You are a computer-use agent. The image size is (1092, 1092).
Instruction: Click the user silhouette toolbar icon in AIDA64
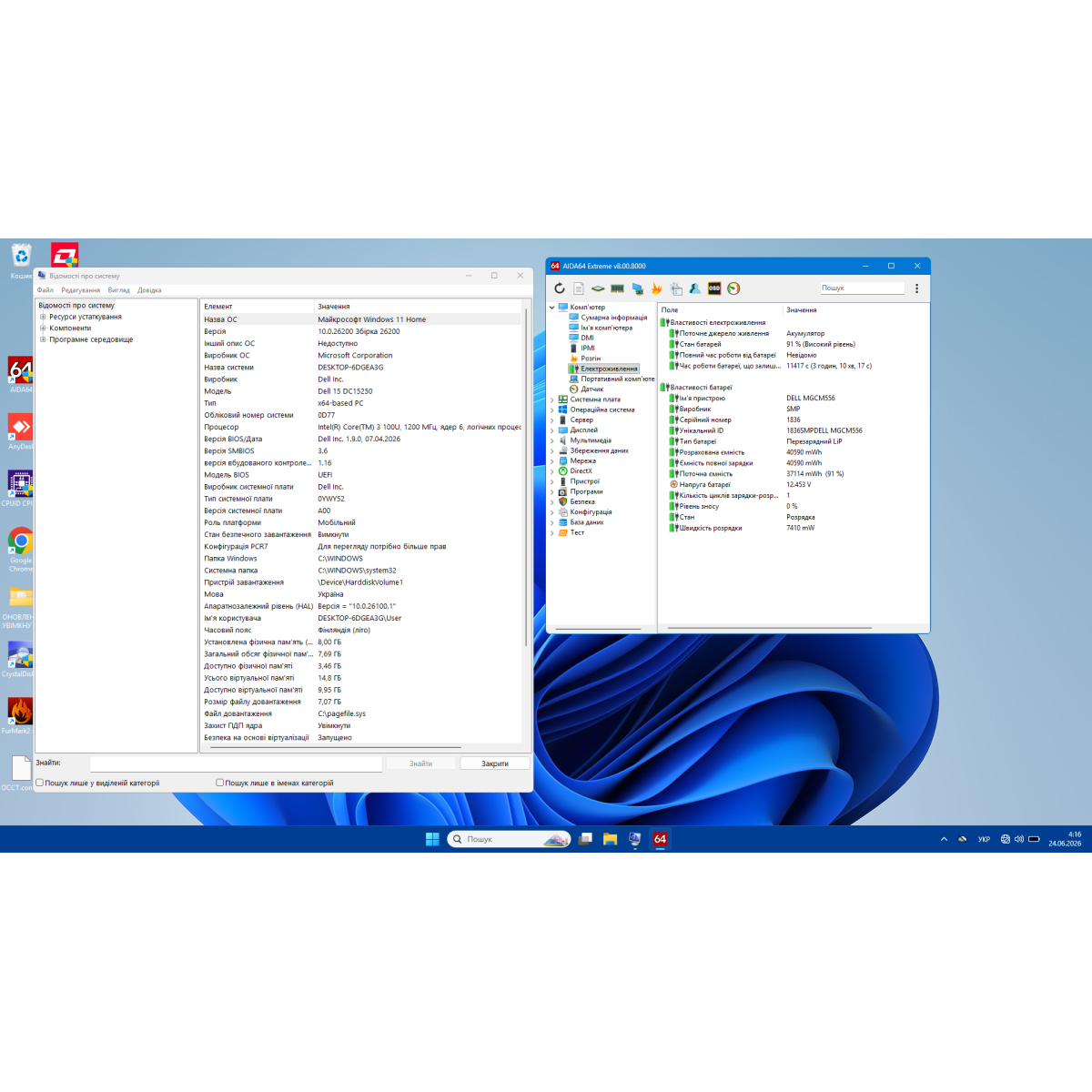click(695, 288)
